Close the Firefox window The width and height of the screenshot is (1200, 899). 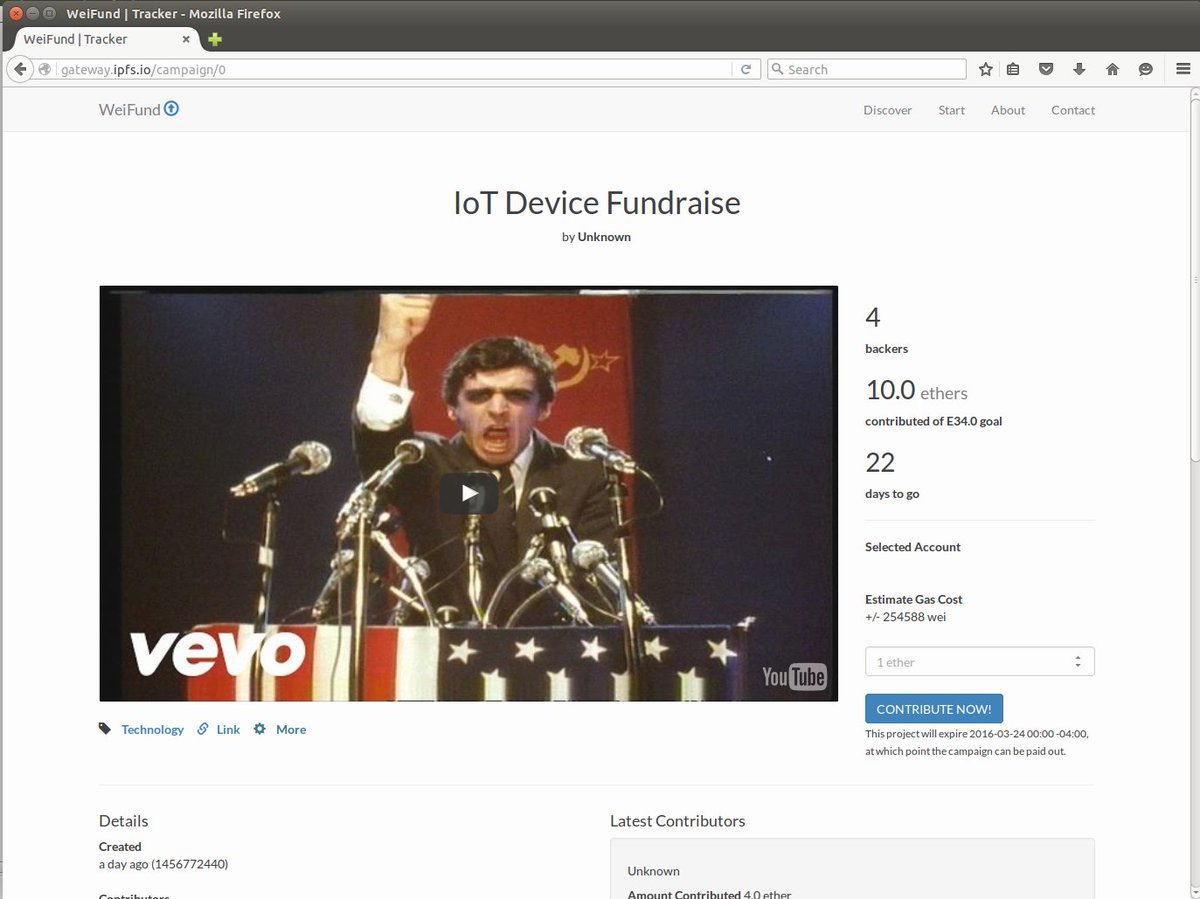tap(16, 13)
